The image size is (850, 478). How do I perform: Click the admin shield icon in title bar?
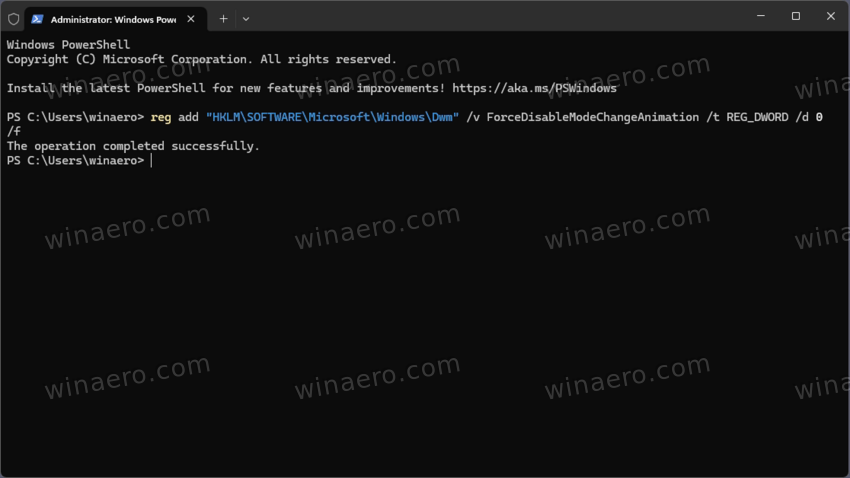pyautogui.click(x=13, y=18)
